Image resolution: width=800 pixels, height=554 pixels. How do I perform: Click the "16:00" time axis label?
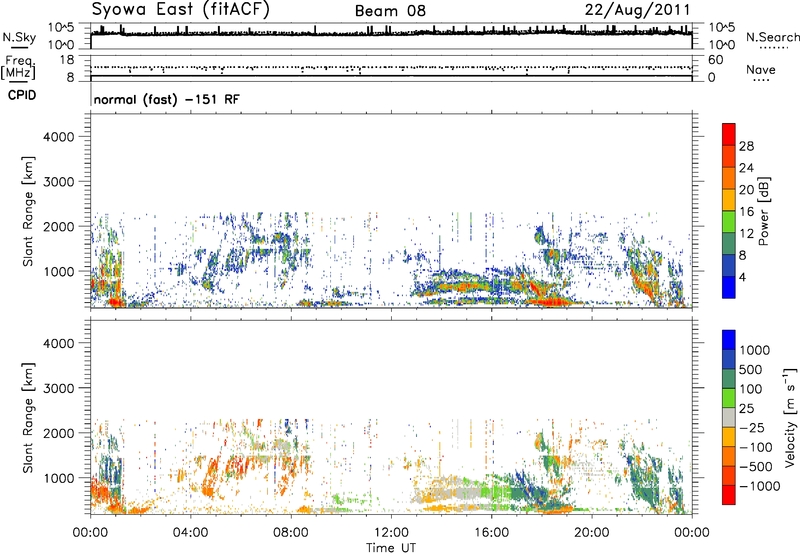[491, 533]
